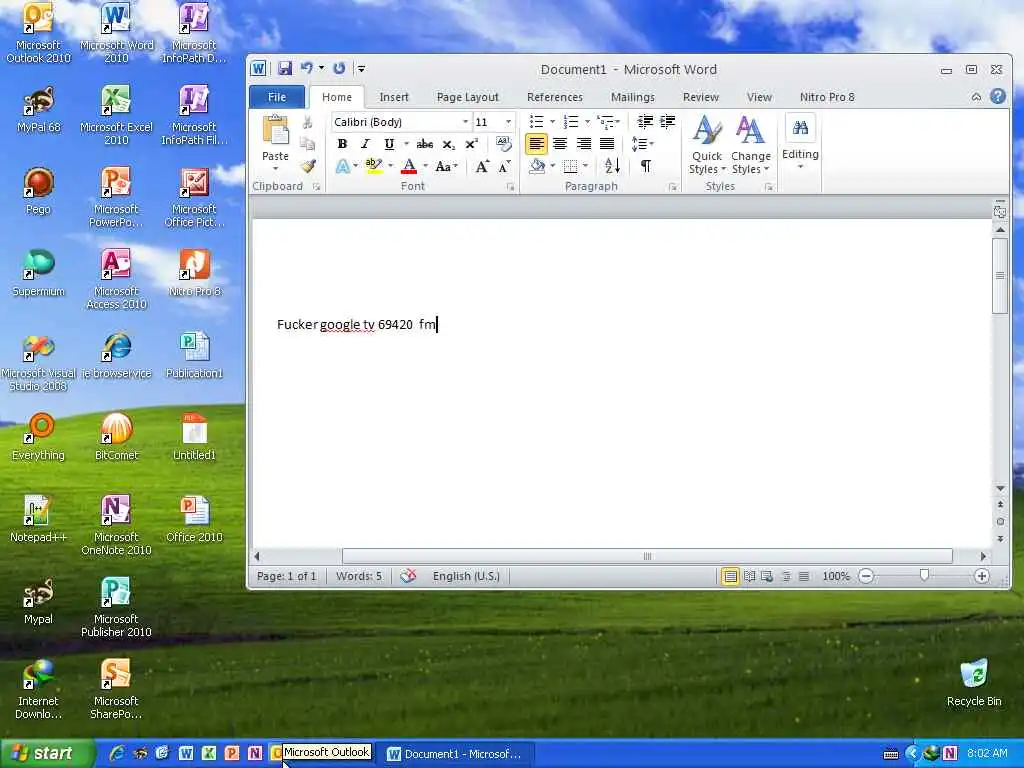The height and width of the screenshot is (768, 1024).
Task: Open Change Styles menu
Action: point(750,144)
